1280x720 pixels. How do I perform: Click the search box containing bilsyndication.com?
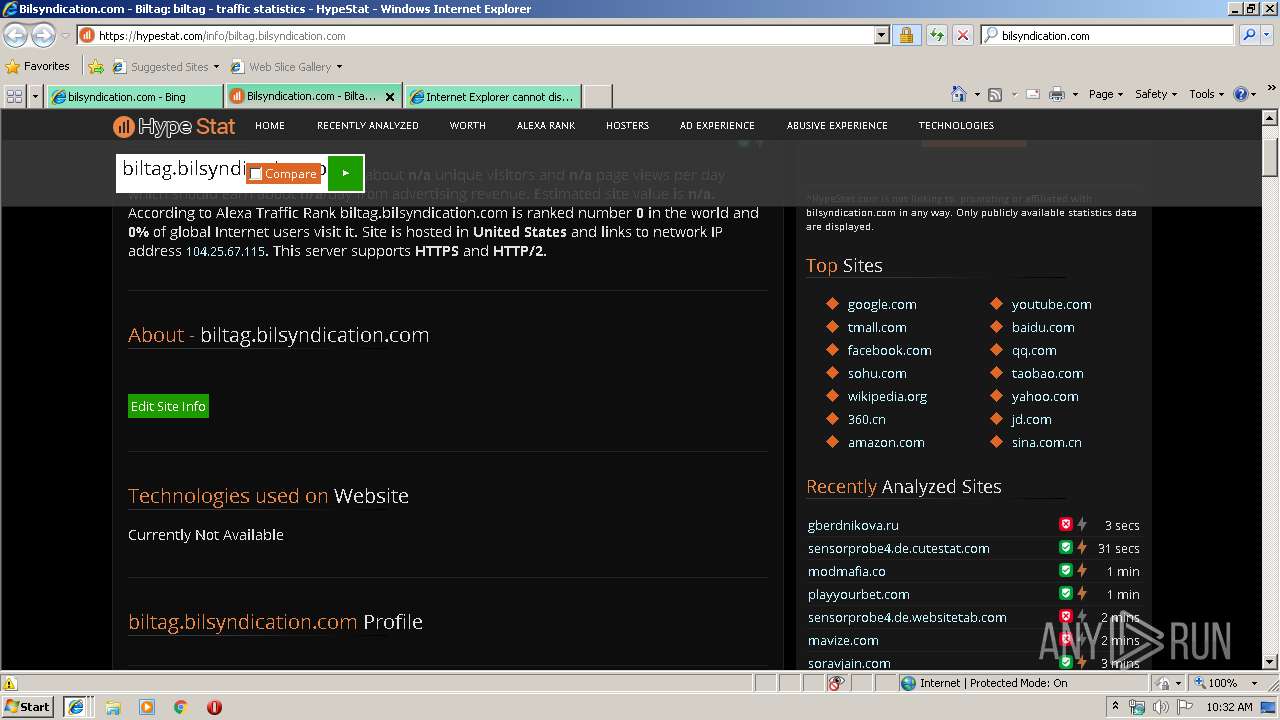(x=1108, y=35)
